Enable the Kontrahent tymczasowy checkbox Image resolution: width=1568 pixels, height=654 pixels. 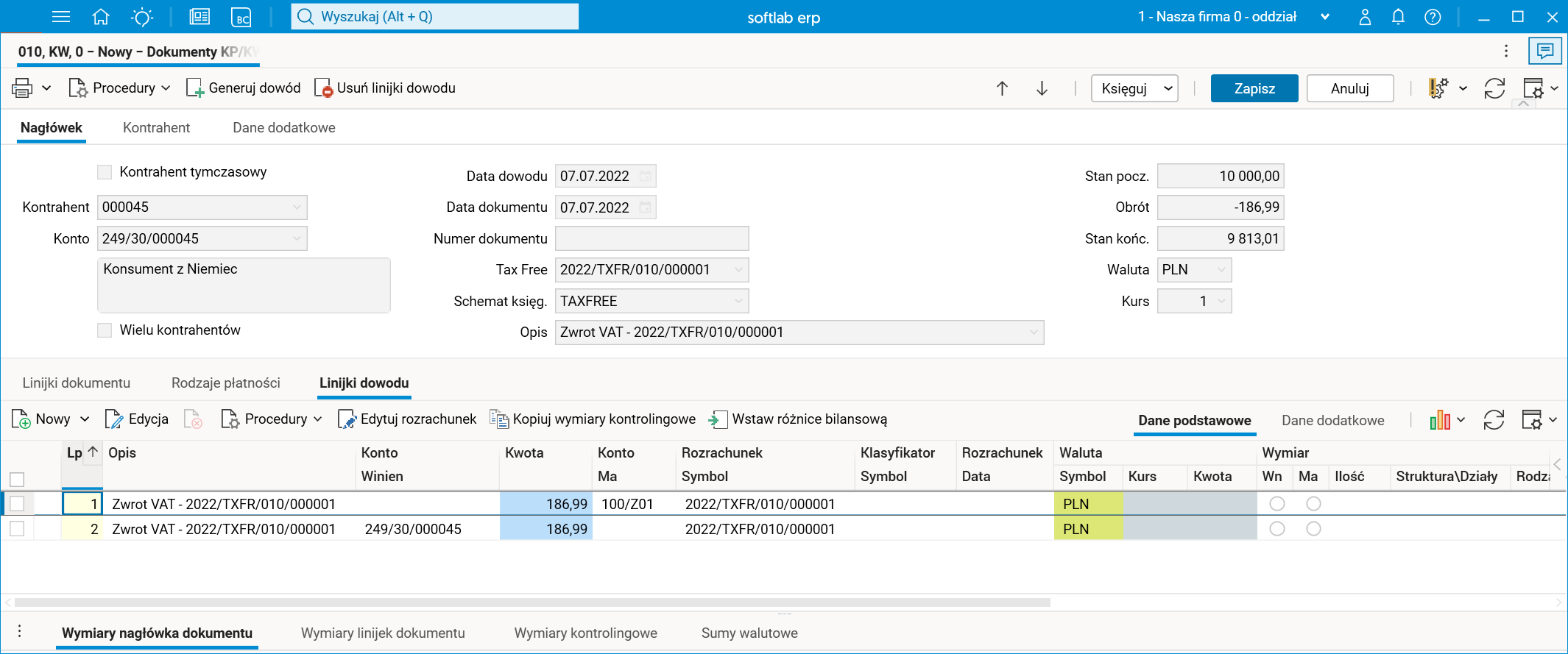[105, 172]
